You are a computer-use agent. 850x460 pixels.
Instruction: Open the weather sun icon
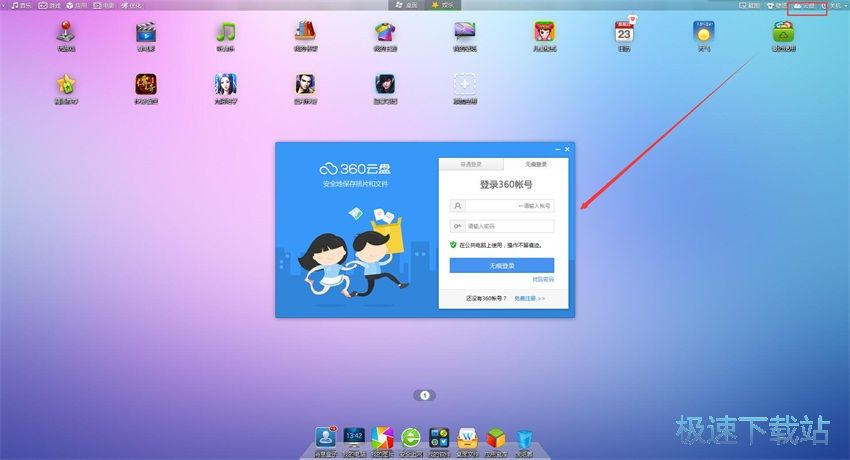point(704,33)
